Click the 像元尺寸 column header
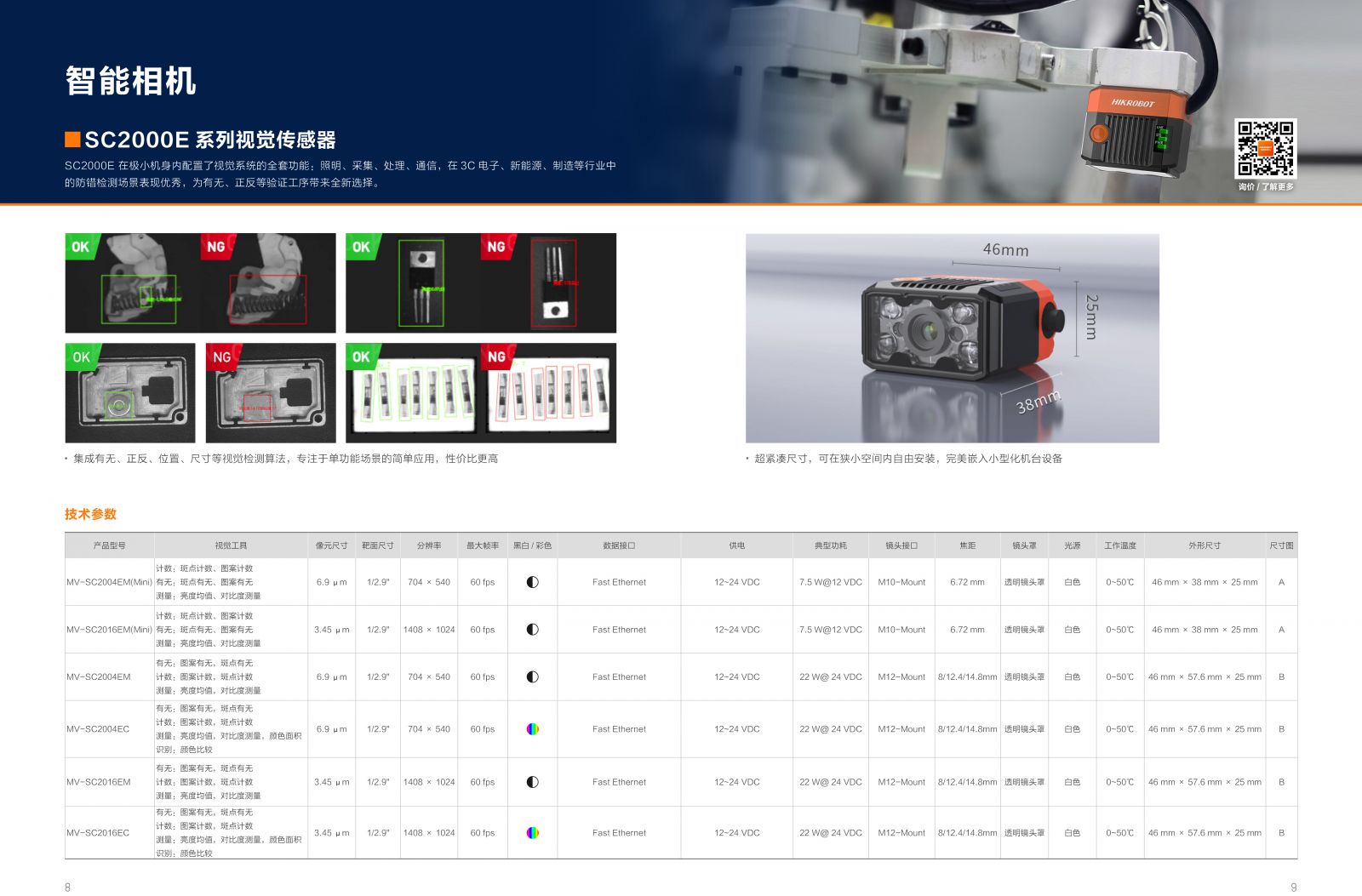 332,545
